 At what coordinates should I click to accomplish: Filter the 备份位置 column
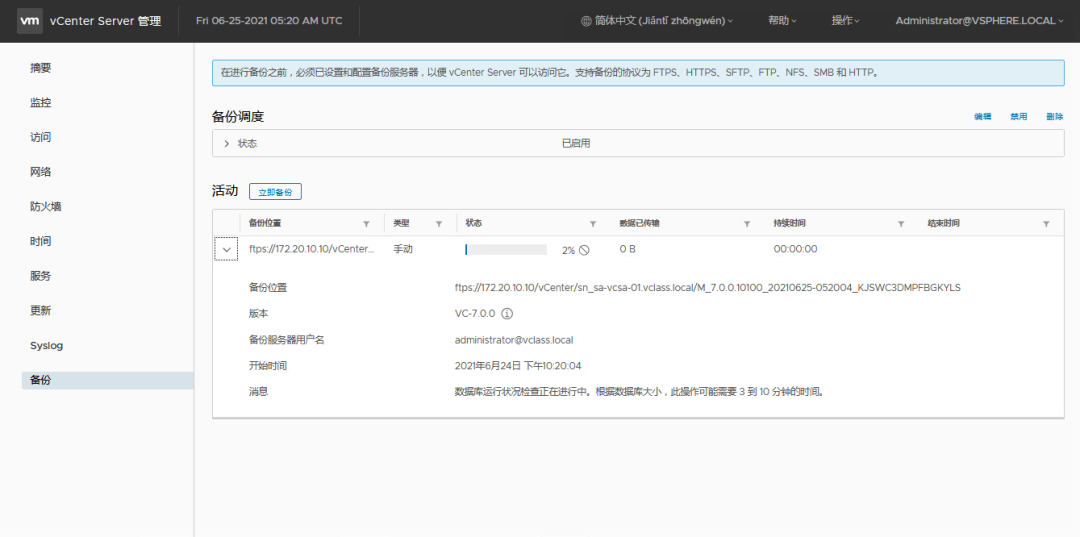pos(366,224)
